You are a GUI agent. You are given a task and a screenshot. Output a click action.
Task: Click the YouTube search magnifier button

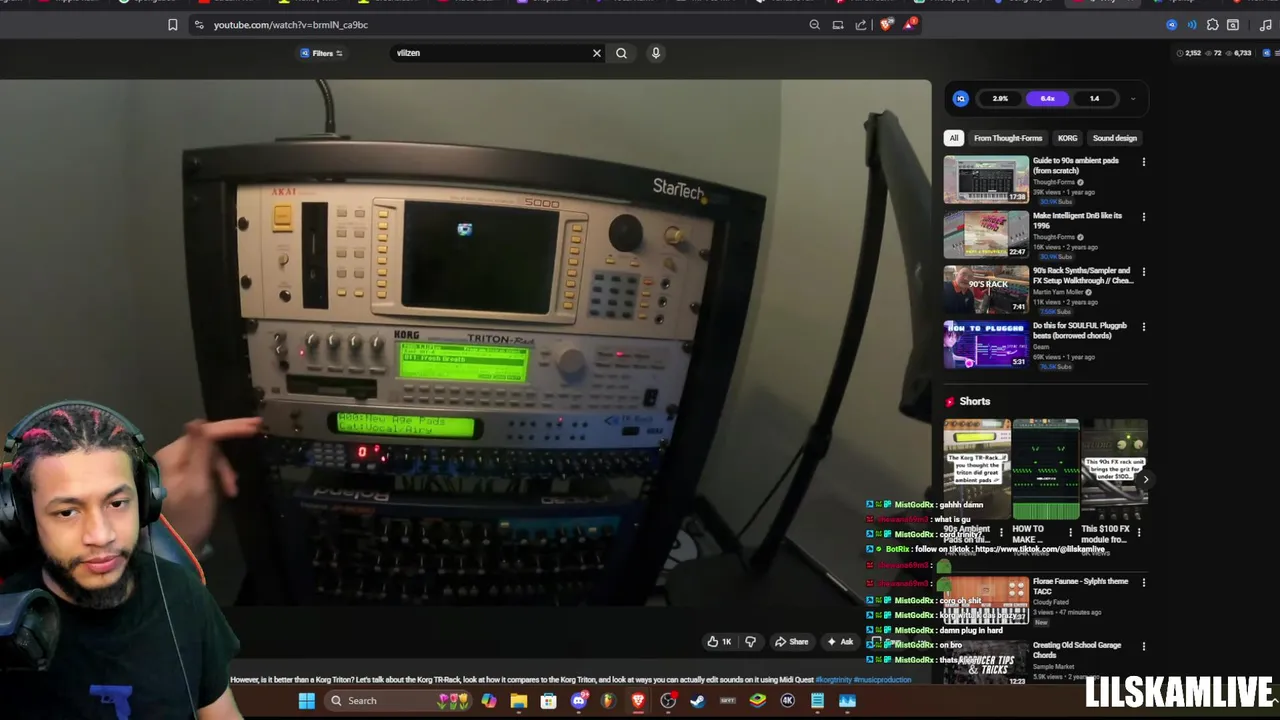621,53
